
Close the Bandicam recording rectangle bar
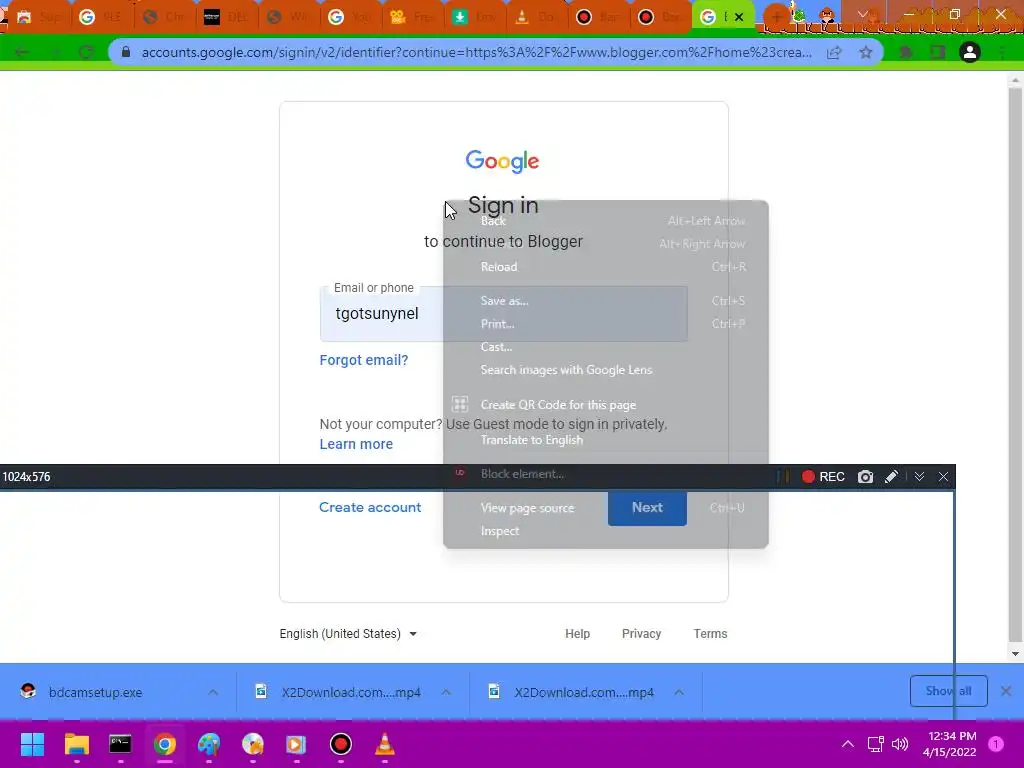pyautogui.click(x=943, y=477)
